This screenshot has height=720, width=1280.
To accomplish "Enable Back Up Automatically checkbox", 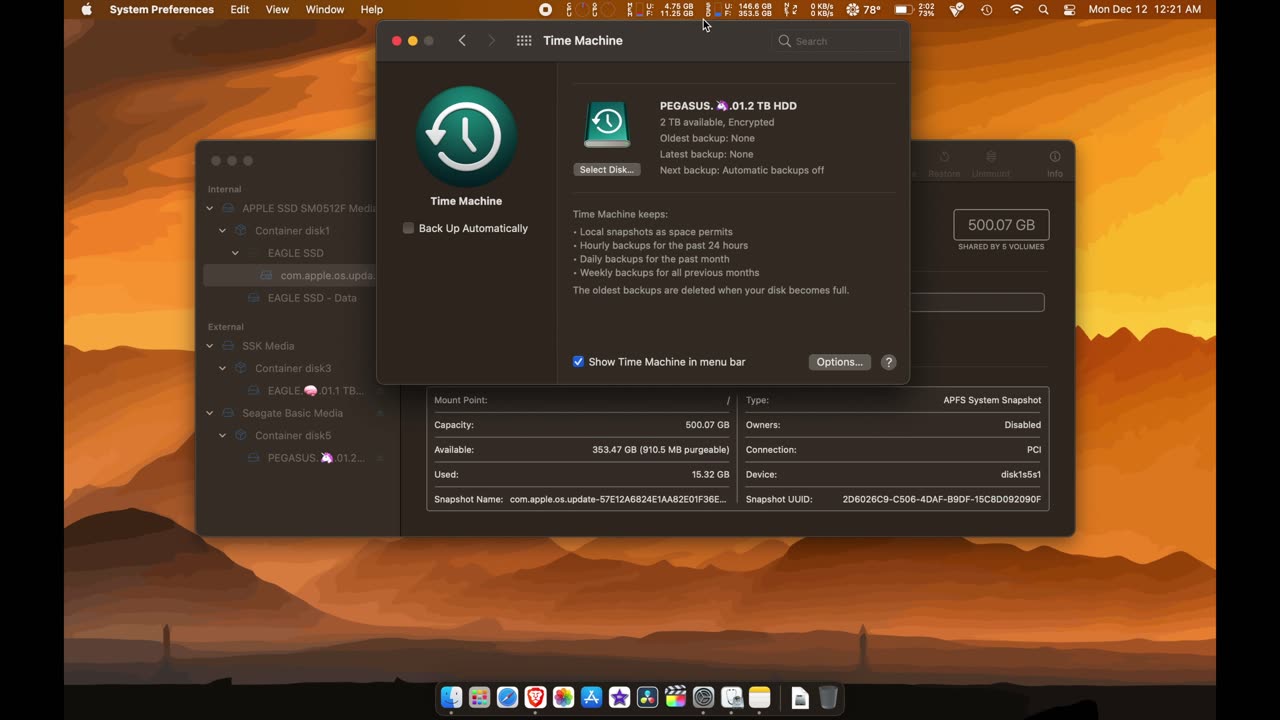I will (408, 228).
